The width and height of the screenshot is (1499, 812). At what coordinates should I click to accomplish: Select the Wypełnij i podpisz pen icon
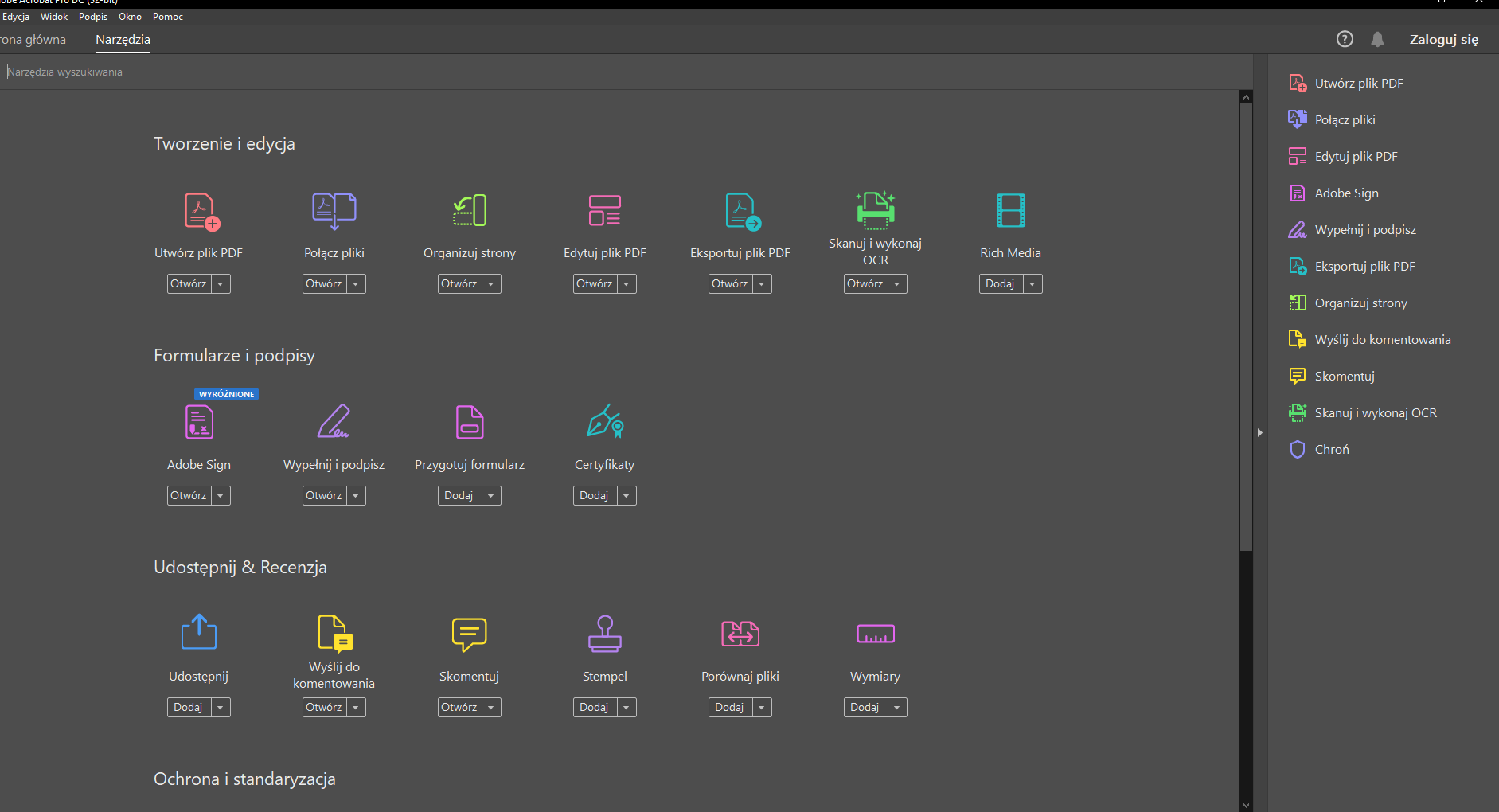(x=334, y=421)
